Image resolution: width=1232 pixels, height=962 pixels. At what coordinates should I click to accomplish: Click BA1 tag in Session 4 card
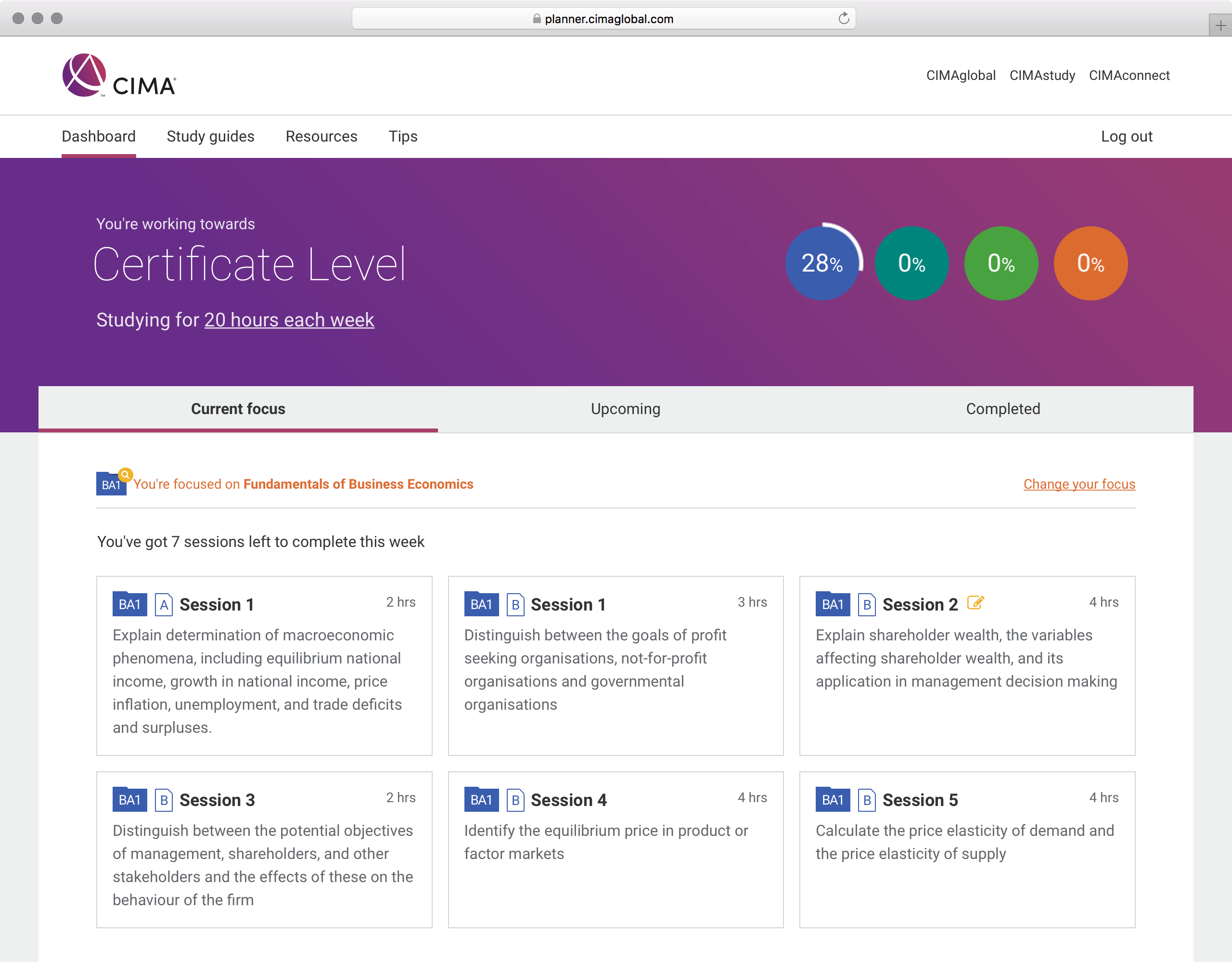coord(481,800)
